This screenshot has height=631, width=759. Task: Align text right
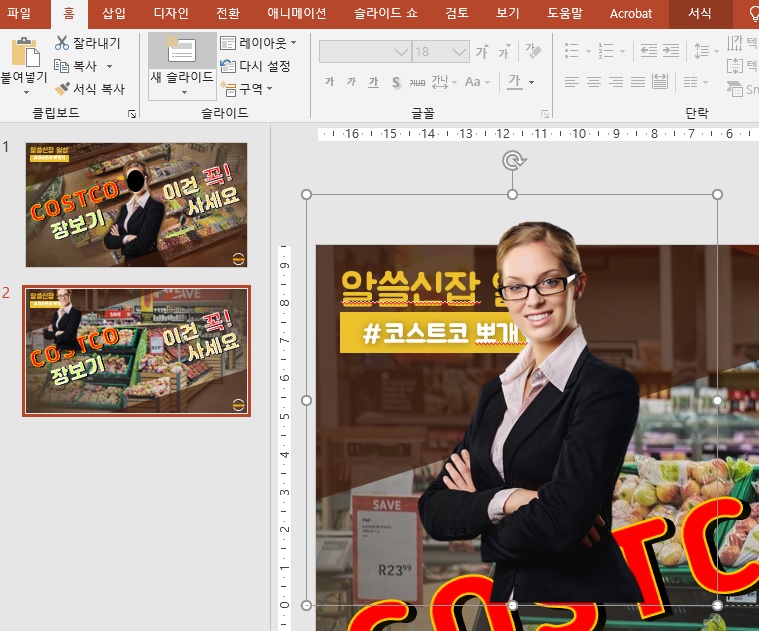616,82
